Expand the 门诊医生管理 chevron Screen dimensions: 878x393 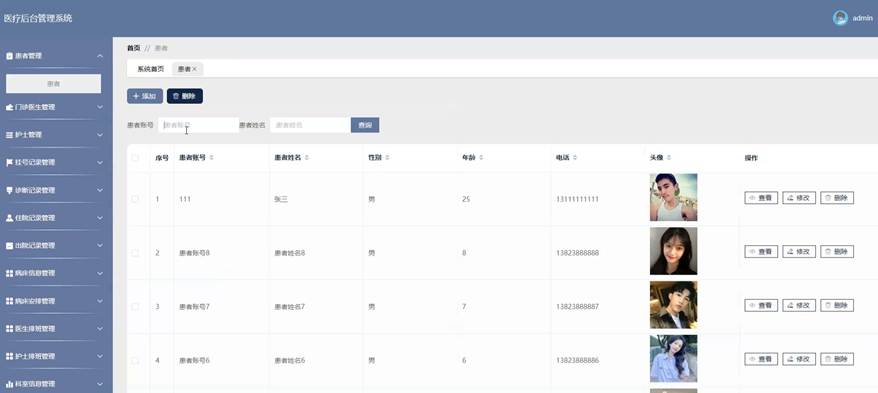tap(100, 107)
